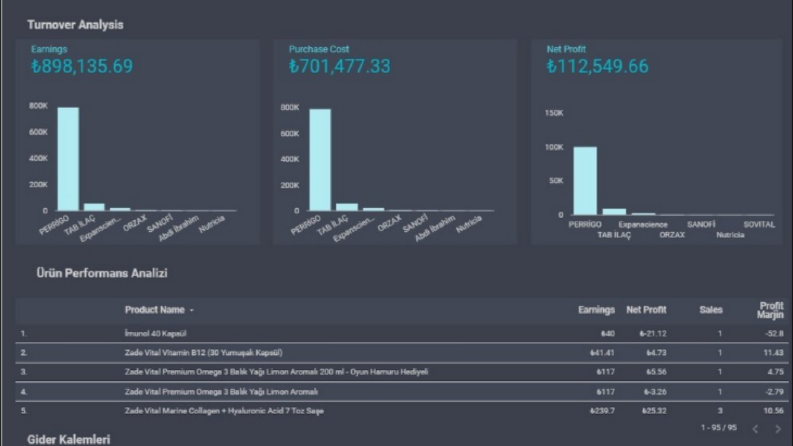Click SANOFİ label in Net Profit chart

point(701,225)
